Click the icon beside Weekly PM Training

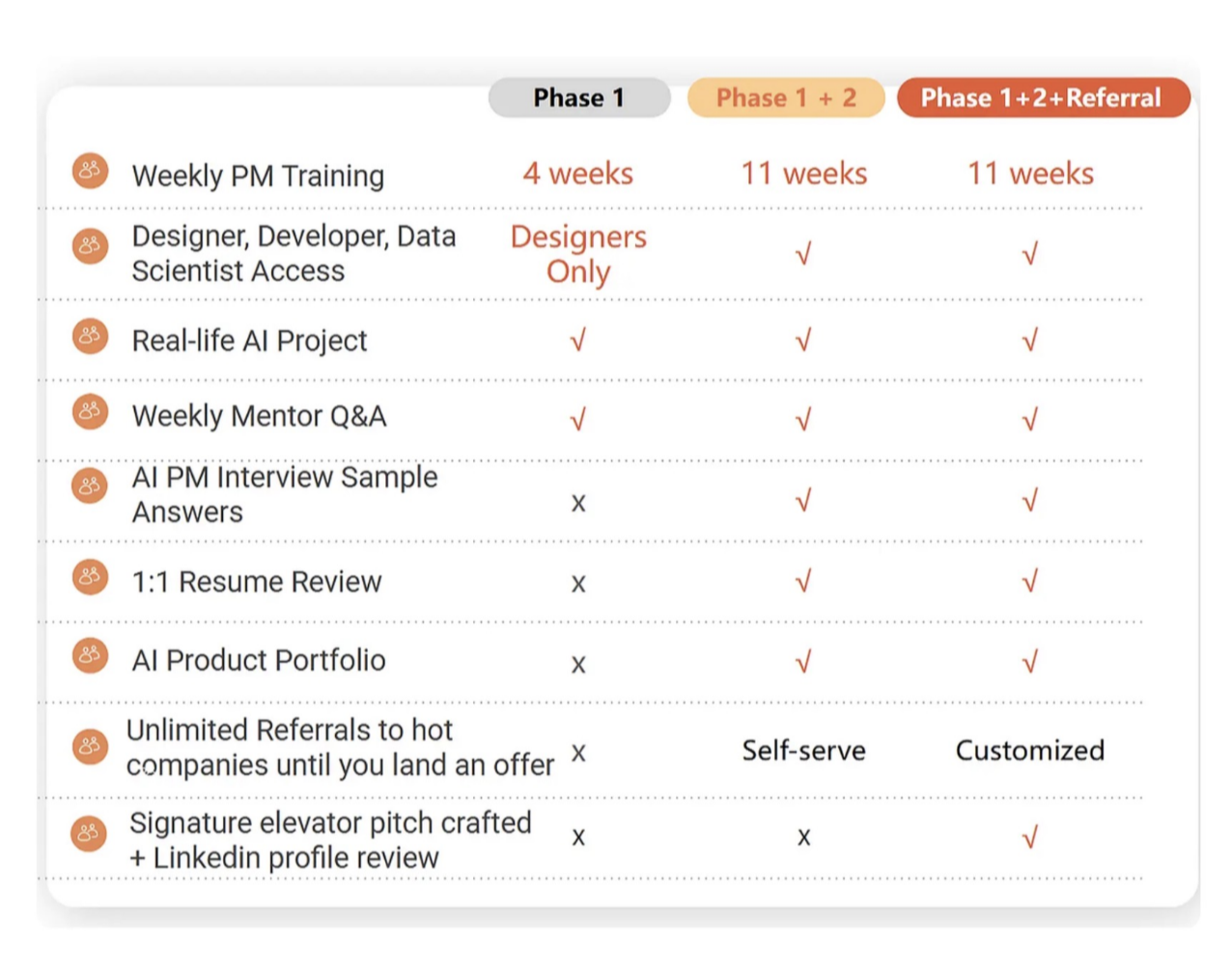[x=90, y=171]
